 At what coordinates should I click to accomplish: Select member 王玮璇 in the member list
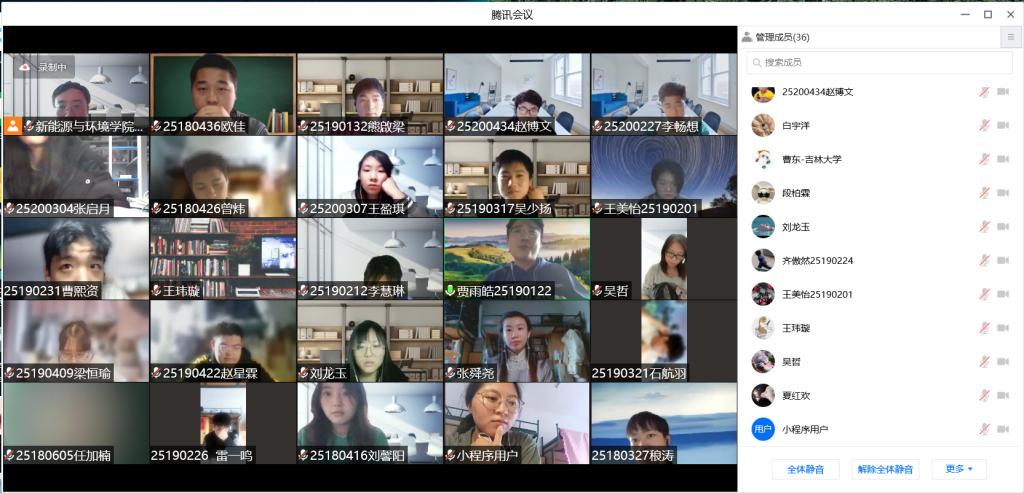point(797,328)
